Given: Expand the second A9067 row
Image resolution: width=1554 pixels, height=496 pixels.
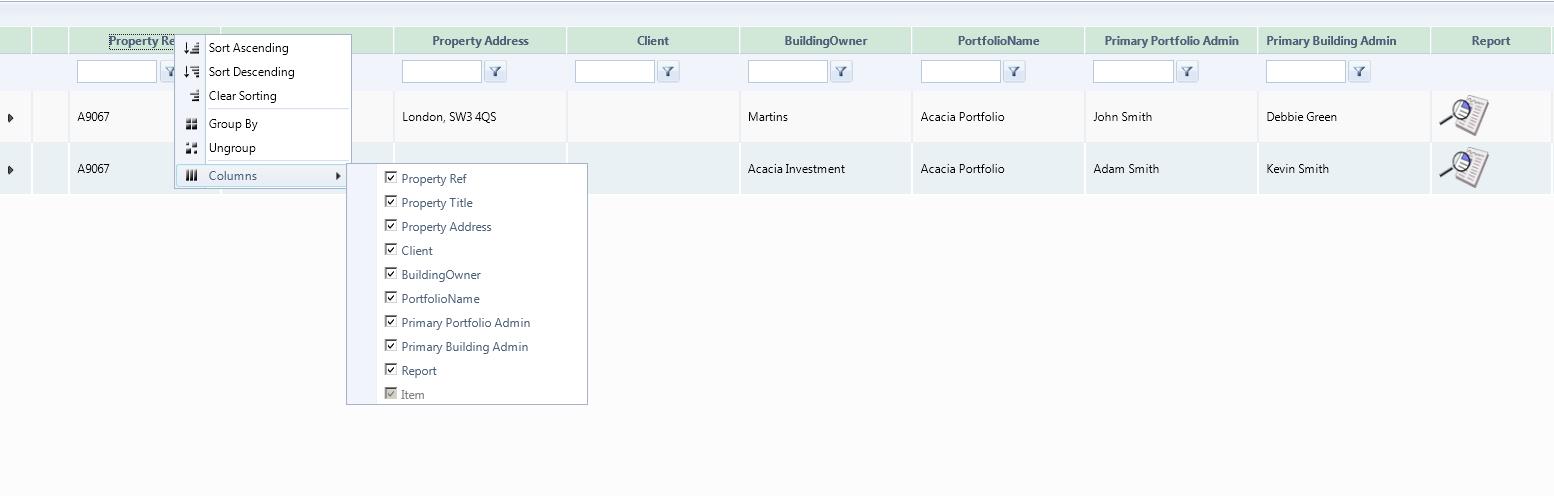Looking at the screenshot, I should point(11,170).
